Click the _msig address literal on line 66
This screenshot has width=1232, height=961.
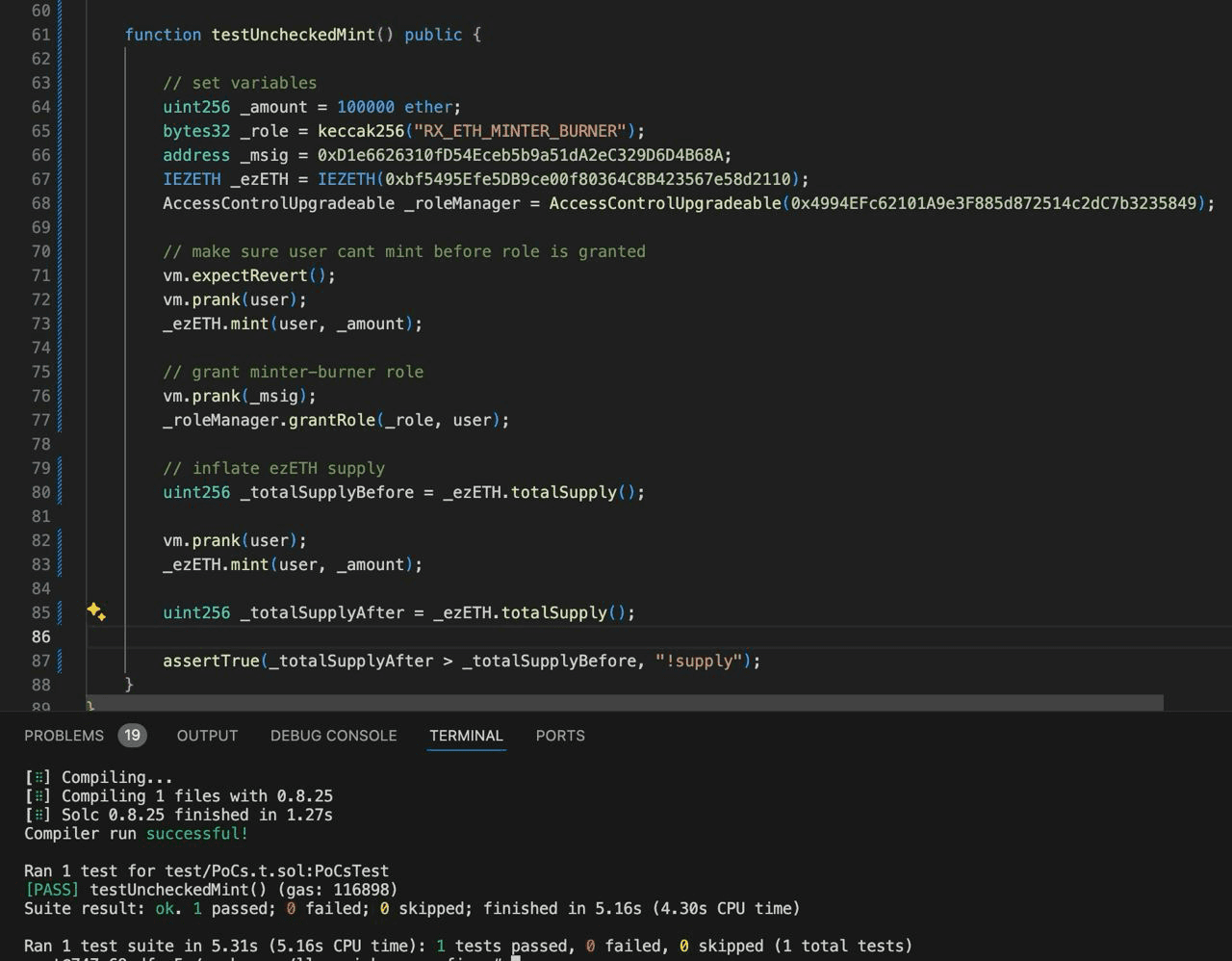(524, 155)
